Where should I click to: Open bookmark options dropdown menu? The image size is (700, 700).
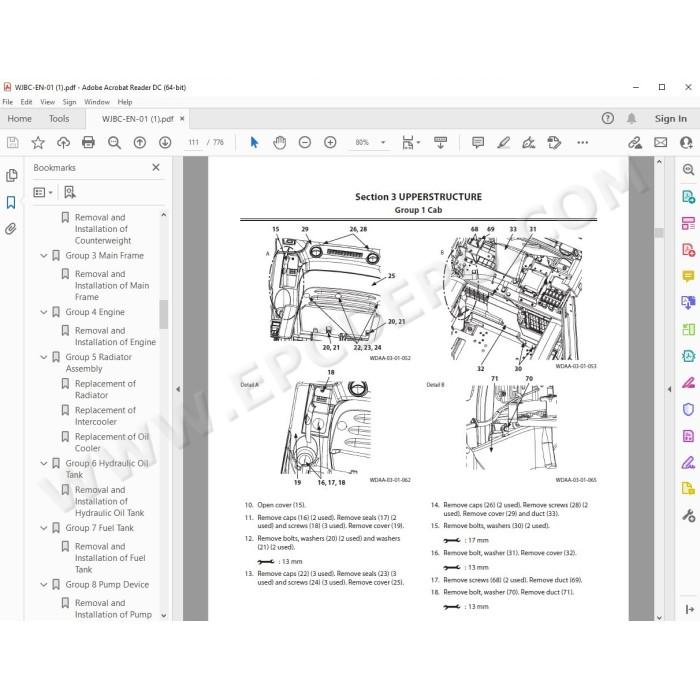point(43,192)
